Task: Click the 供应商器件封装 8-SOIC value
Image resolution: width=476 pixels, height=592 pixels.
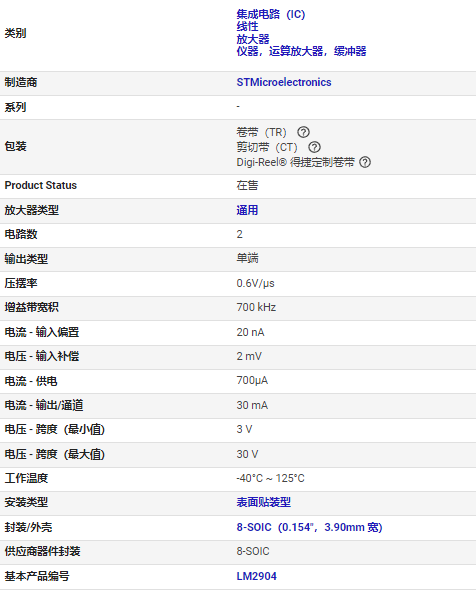Action: [x=253, y=551]
